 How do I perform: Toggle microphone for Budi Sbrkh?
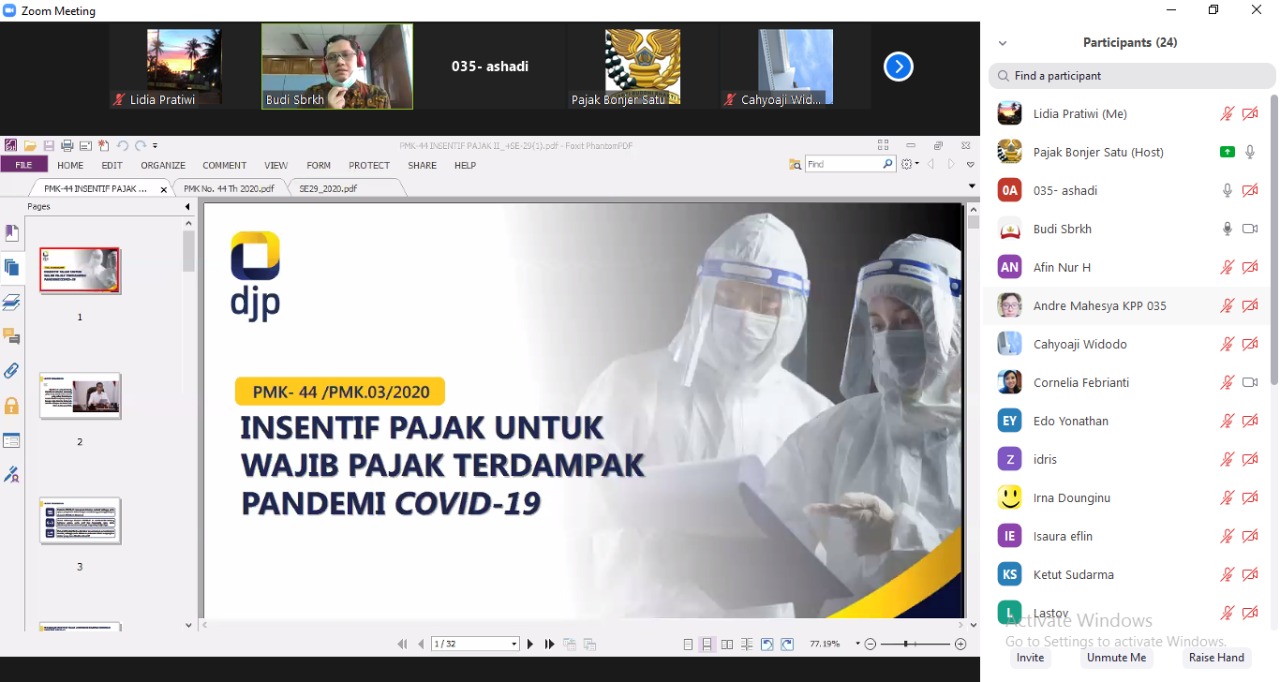point(1227,229)
